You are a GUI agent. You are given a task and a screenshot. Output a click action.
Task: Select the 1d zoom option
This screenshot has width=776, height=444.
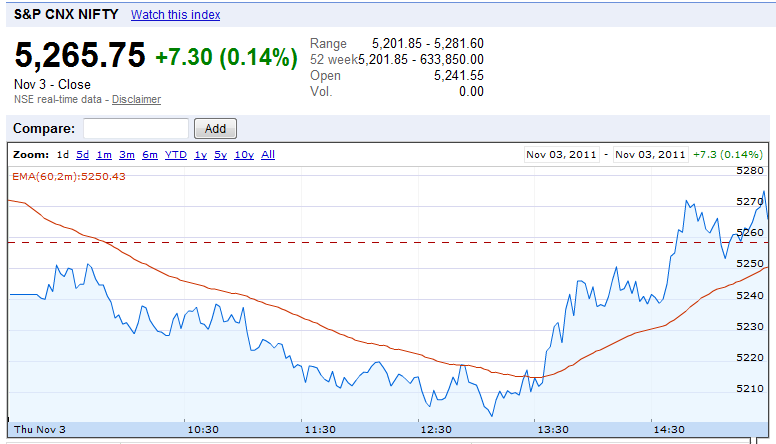[63, 154]
